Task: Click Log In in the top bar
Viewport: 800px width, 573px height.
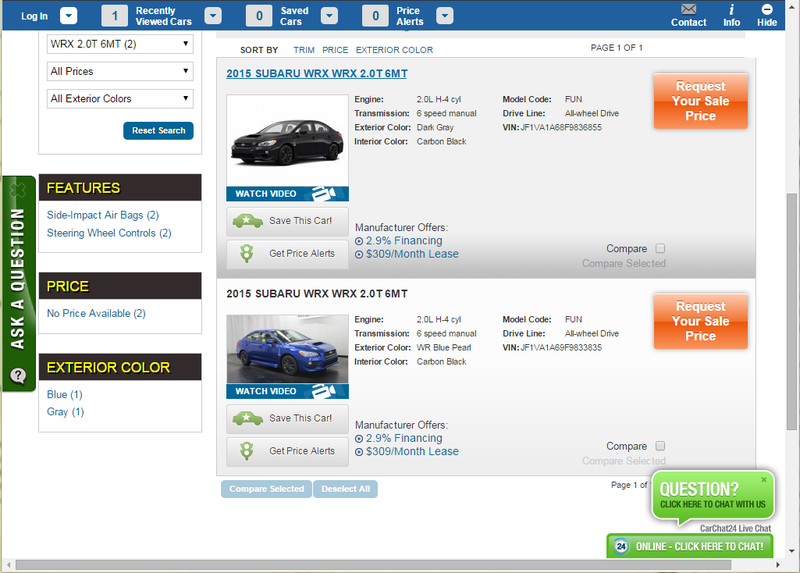Action: click(34, 16)
